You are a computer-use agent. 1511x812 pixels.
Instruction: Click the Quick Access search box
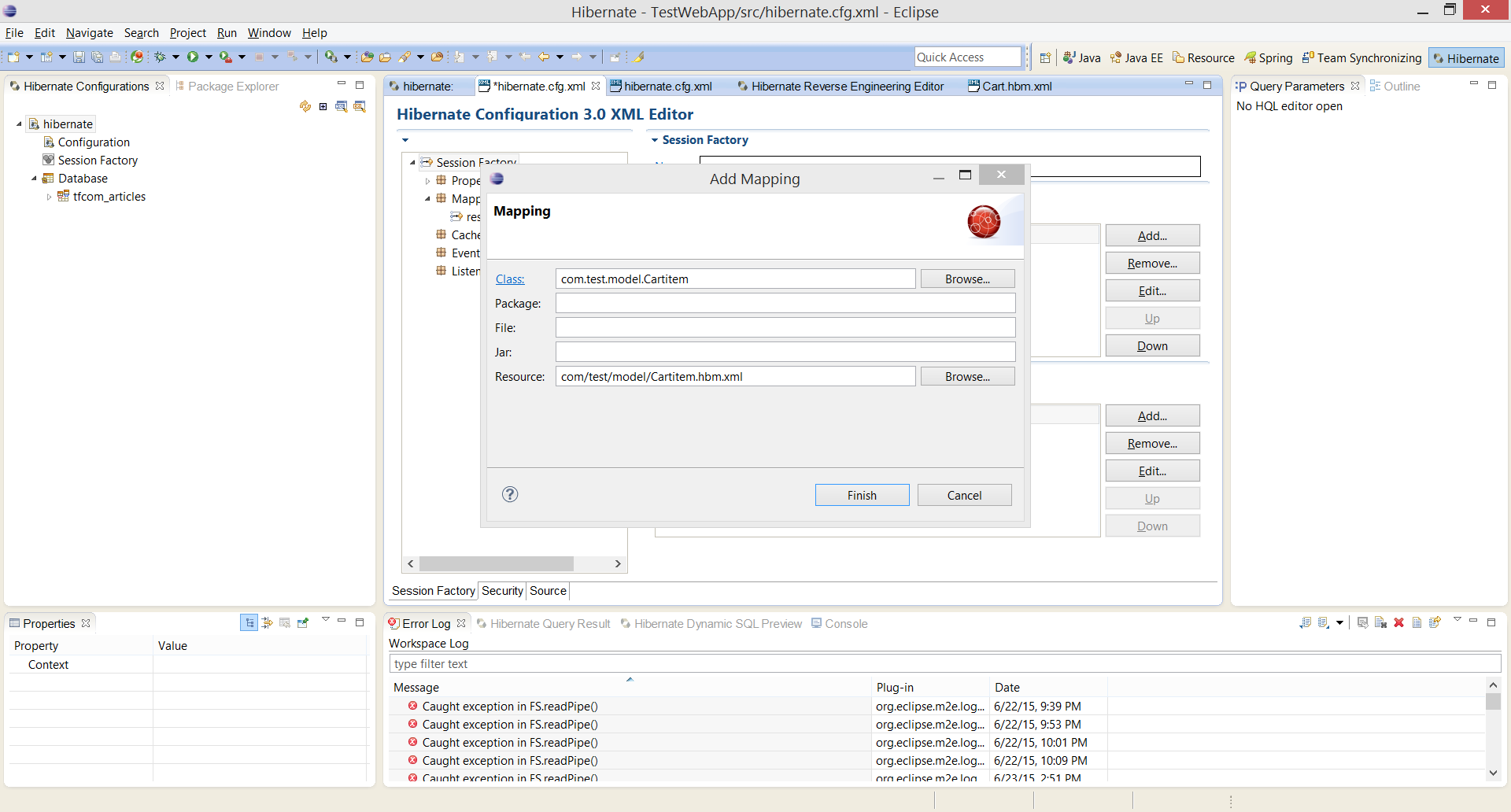click(x=967, y=57)
